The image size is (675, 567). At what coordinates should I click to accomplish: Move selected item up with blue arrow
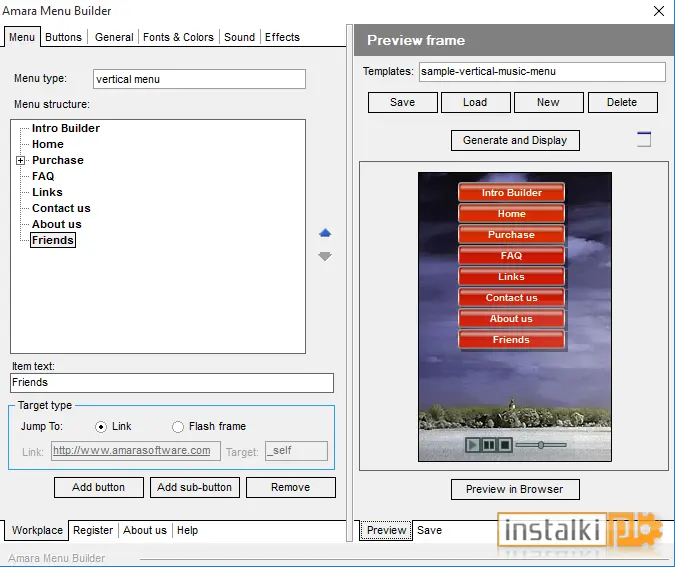point(325,233)
